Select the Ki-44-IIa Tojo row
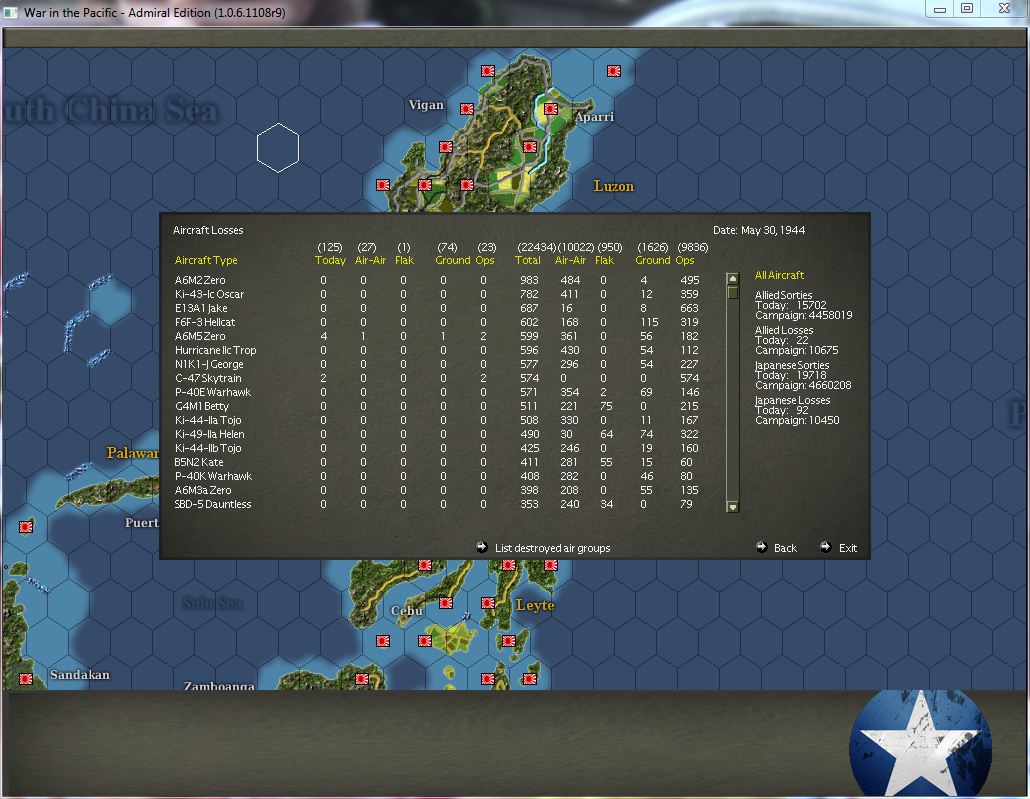The image size is (1030, 799). 437,420
